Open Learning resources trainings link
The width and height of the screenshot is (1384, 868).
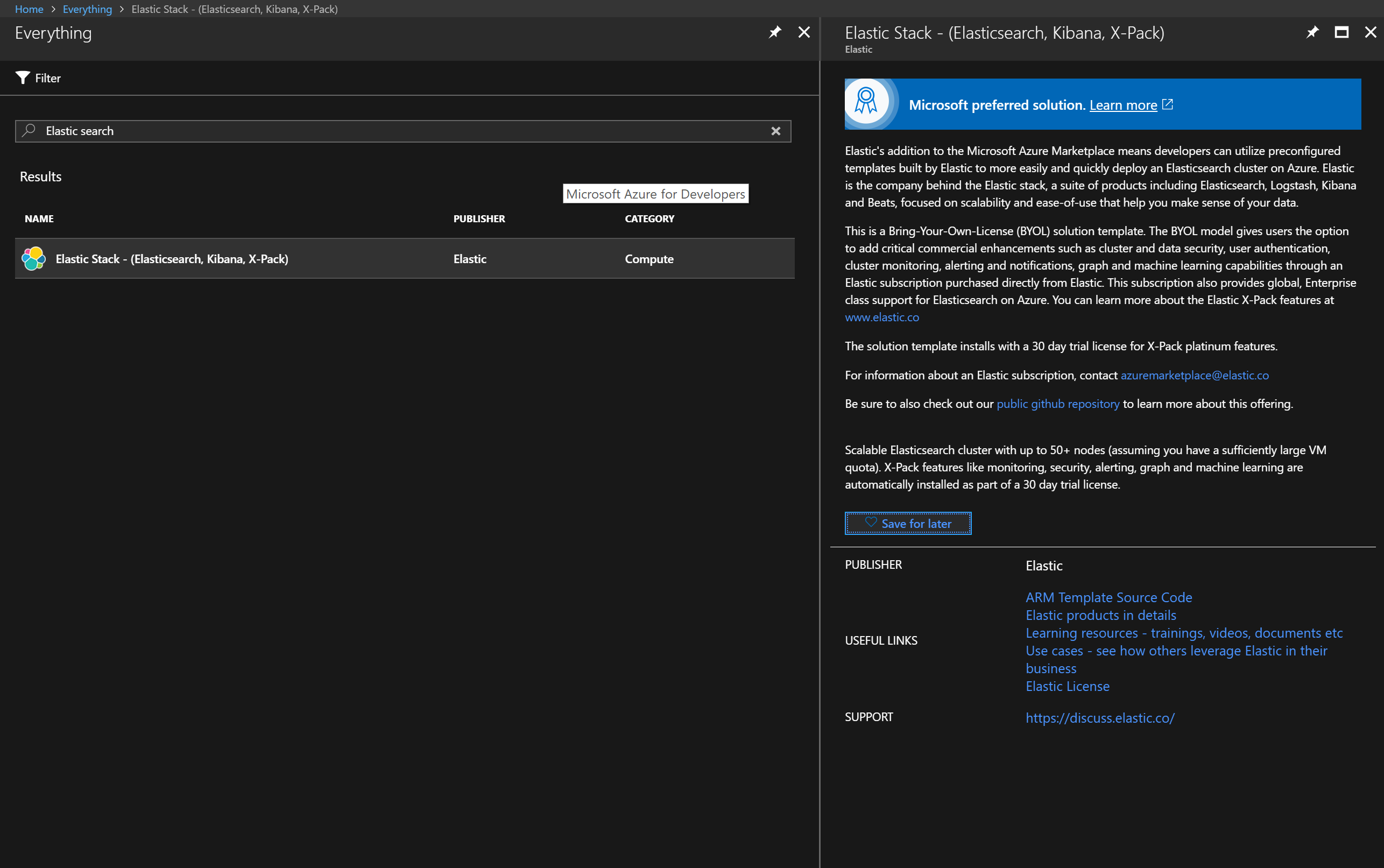(1184, 633)
